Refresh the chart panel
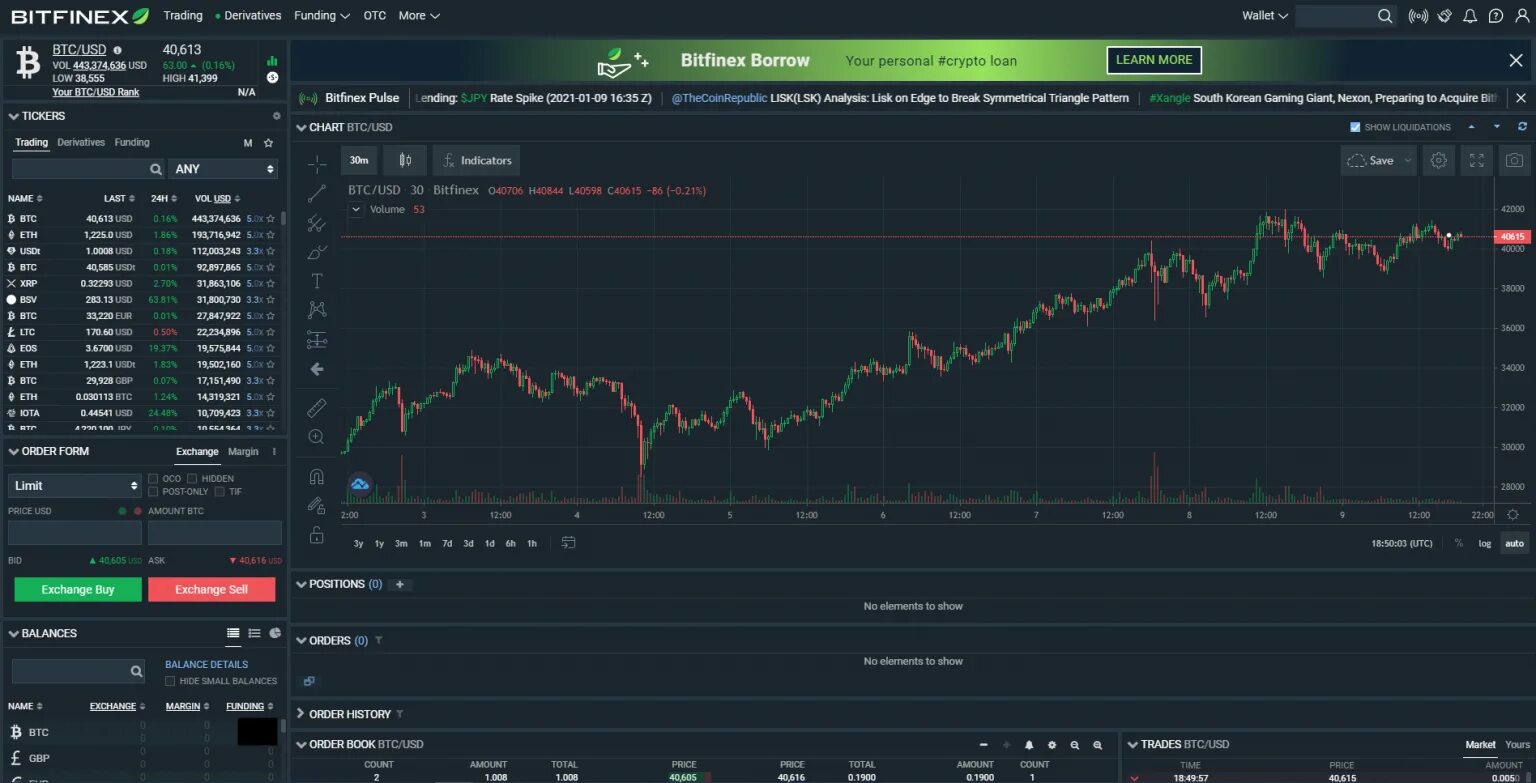The image size is (1536, 783). 1523,127
